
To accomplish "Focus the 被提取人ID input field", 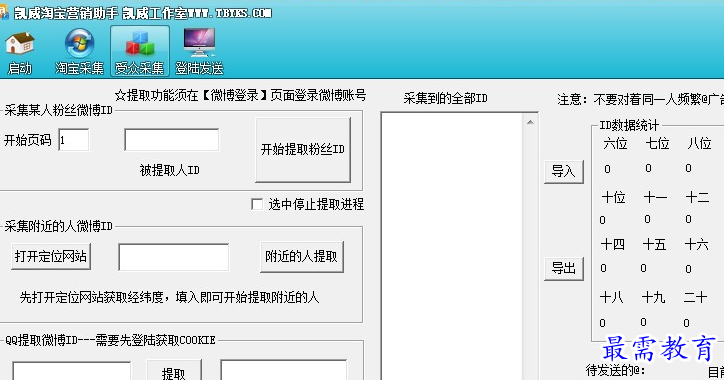I will (x=172, y=140).
